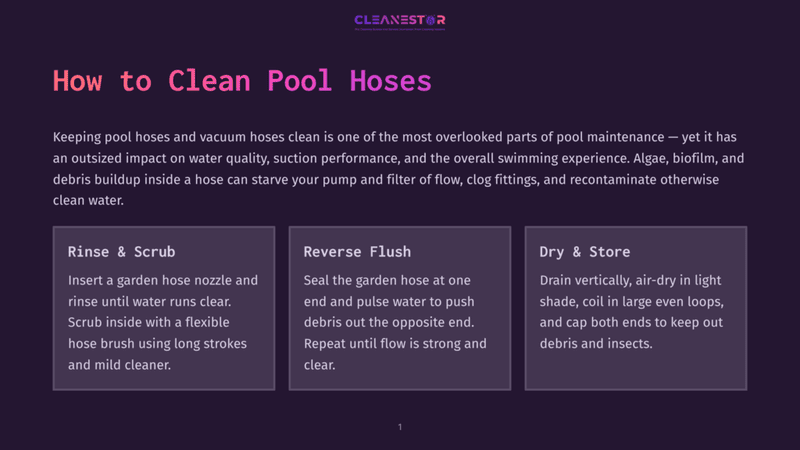Click the word "clear." ending Reverse Flush card

coord(319,365)
